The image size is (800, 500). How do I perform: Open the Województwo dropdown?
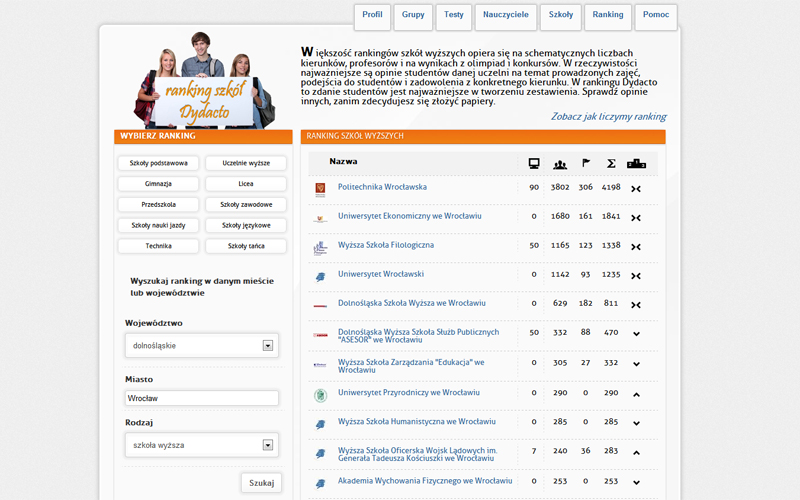202,346
